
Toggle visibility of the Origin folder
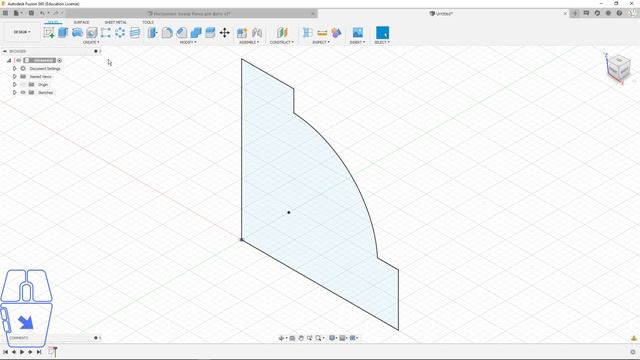(23, 84)
